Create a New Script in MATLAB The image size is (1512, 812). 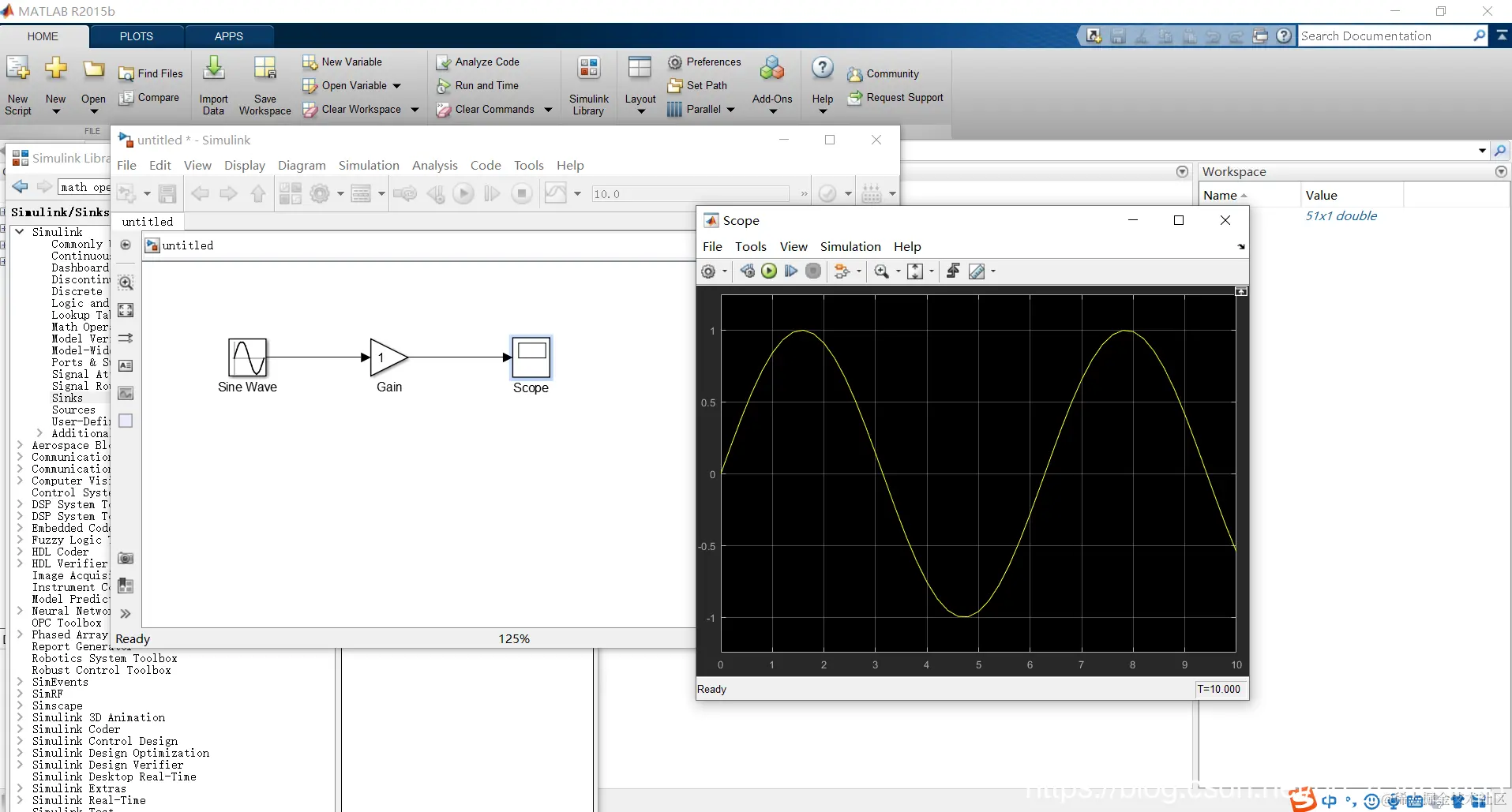tap(17, 85)
